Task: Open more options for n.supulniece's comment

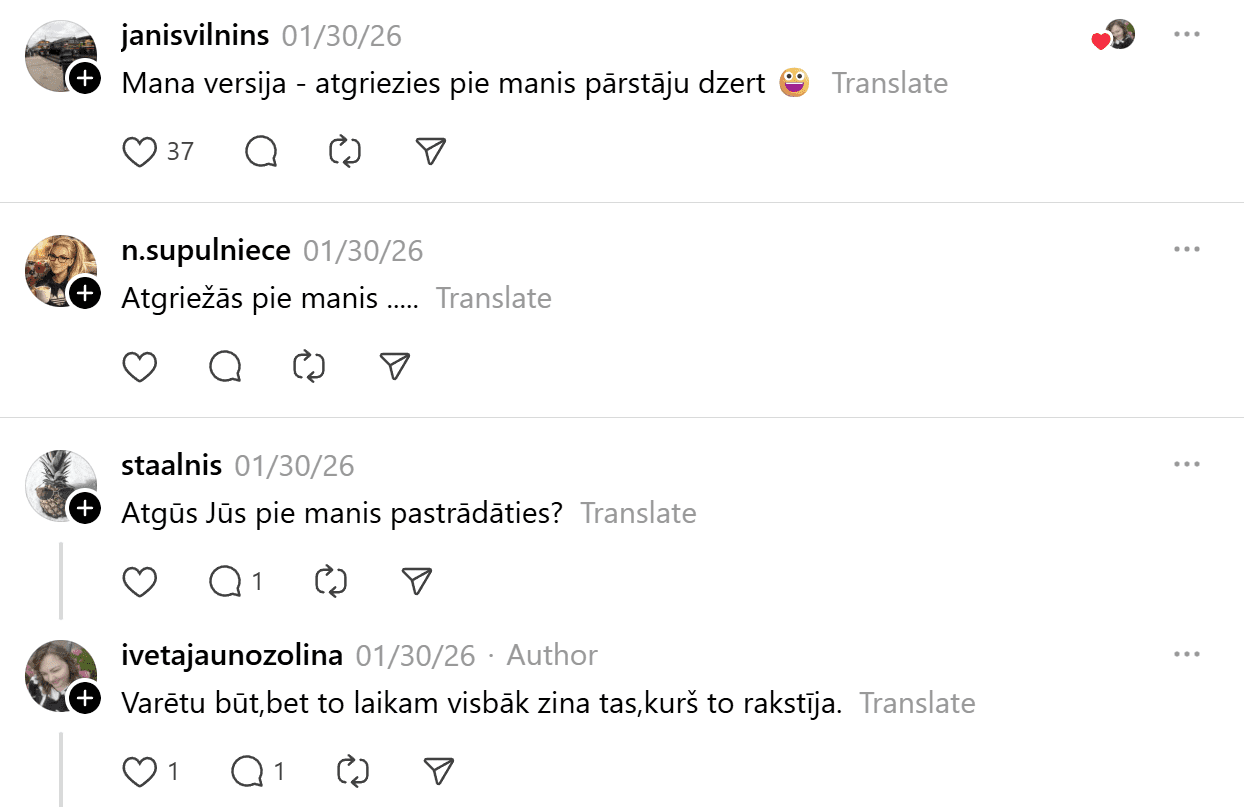Action: 1186,249
